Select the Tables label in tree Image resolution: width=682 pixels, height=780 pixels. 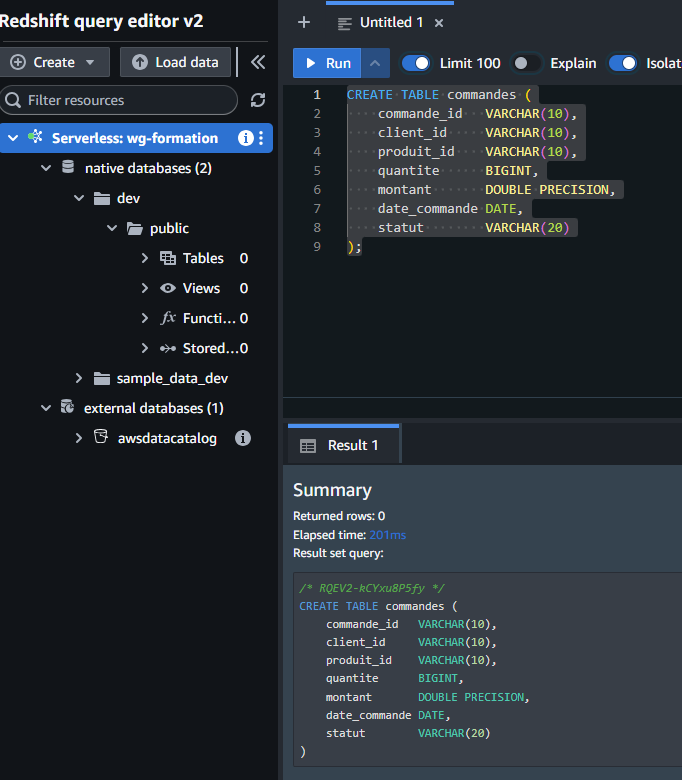(x=203, y=258)
